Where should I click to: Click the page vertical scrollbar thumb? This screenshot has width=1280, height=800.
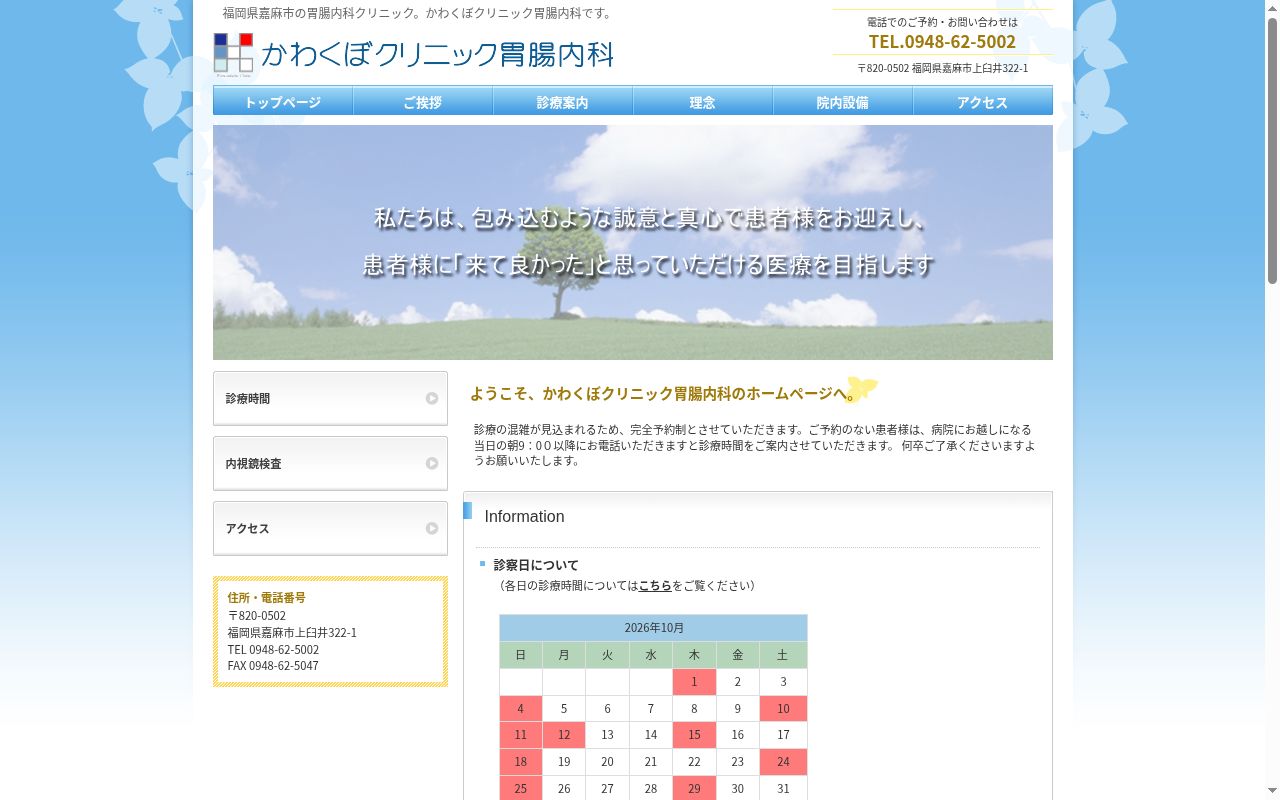[1272, 150]
